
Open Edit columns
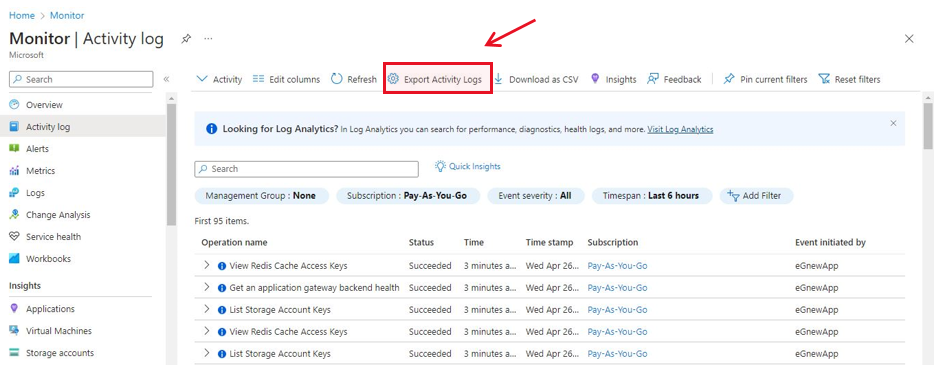coord(287,79)
